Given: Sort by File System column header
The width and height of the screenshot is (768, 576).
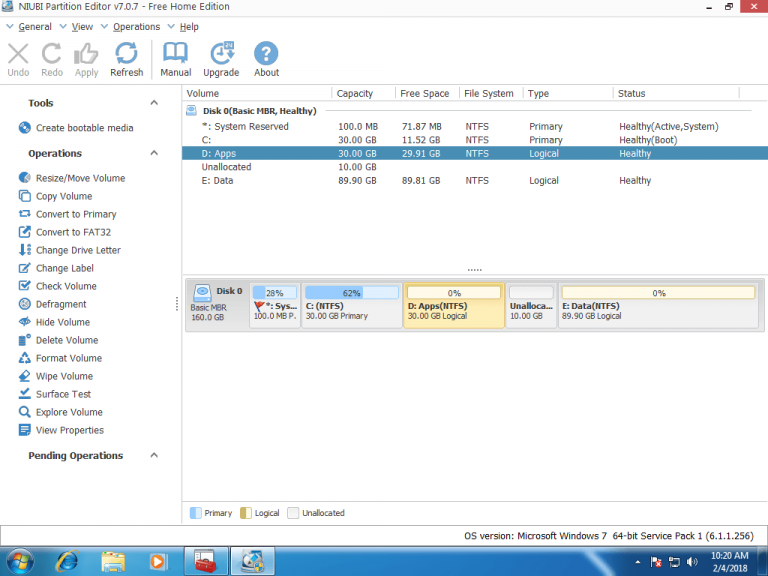Looking at the screenshot, I should click(x=491, y=94).
